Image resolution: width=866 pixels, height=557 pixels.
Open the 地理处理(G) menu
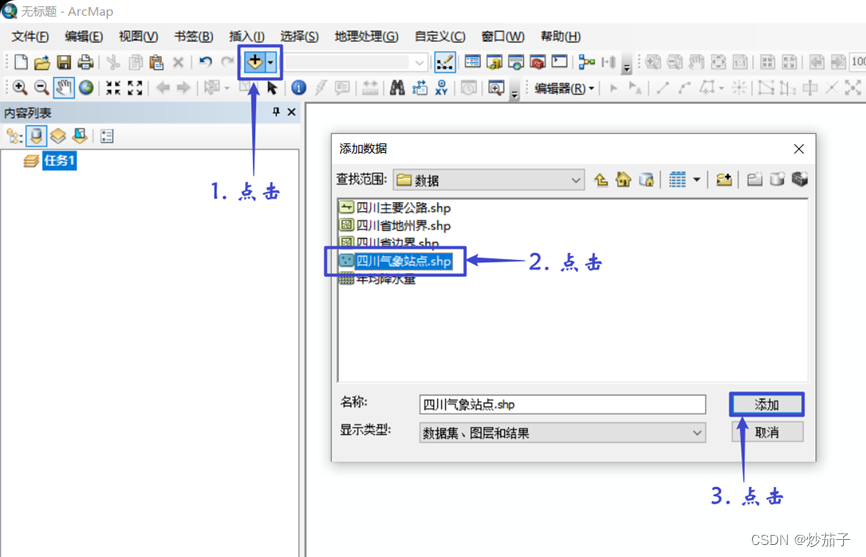point(366,36)
